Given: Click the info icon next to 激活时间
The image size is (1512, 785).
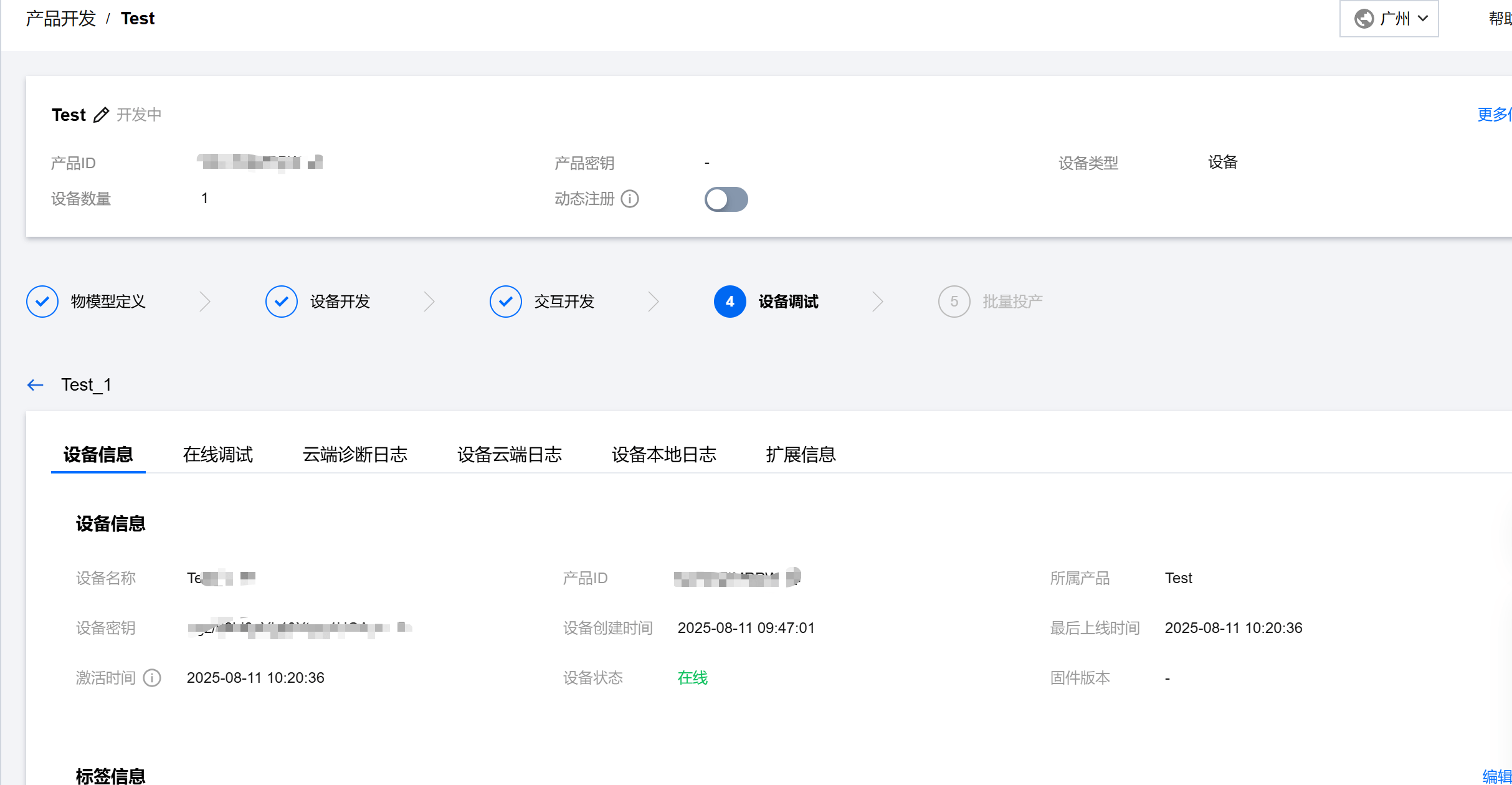Looking at the screenshot, I should coord(152,678).
